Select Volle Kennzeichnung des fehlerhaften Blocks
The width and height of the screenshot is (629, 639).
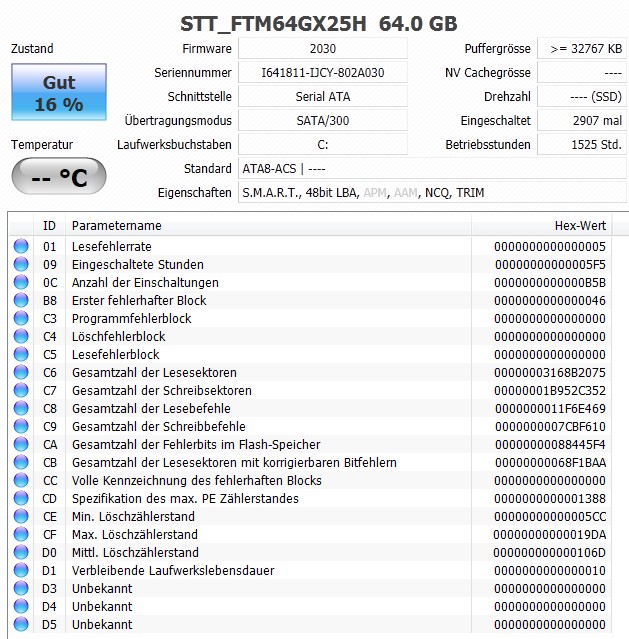[x=197, y=480]
